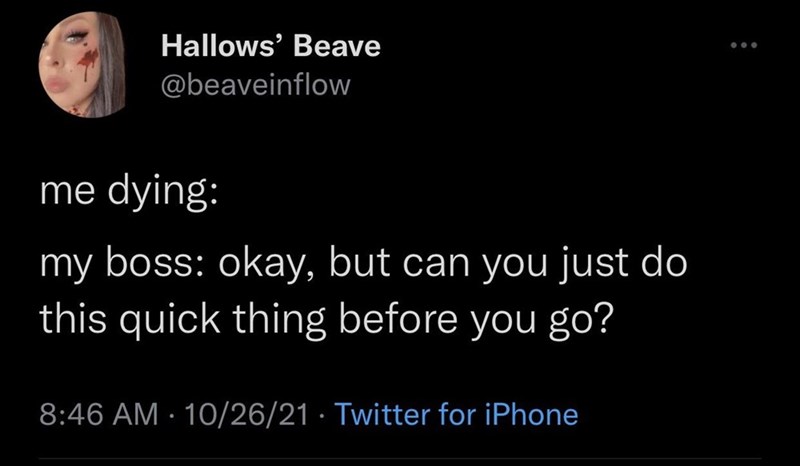Click the Hallows' Beave profile avatar
The image size is (800, 466).
point(82,67)
